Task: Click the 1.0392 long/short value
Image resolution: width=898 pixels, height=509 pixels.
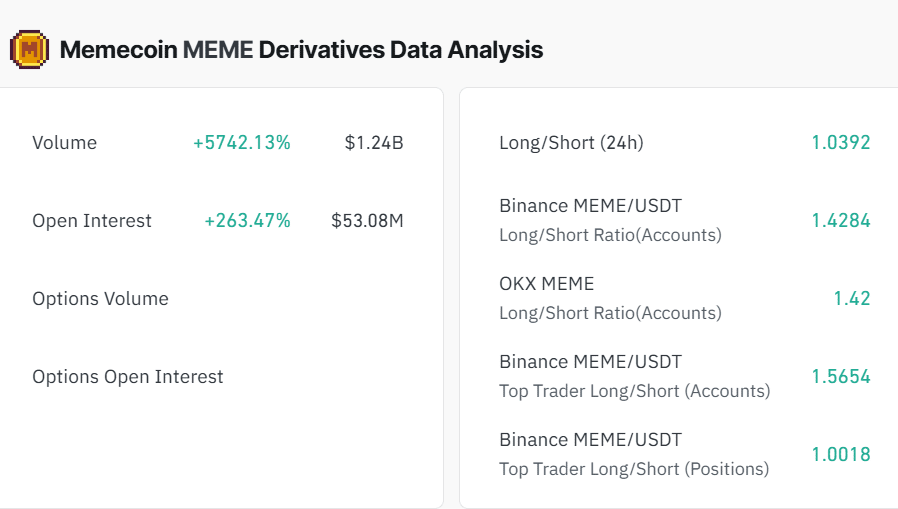Action: pyautogui.click(x=841, y=143)
